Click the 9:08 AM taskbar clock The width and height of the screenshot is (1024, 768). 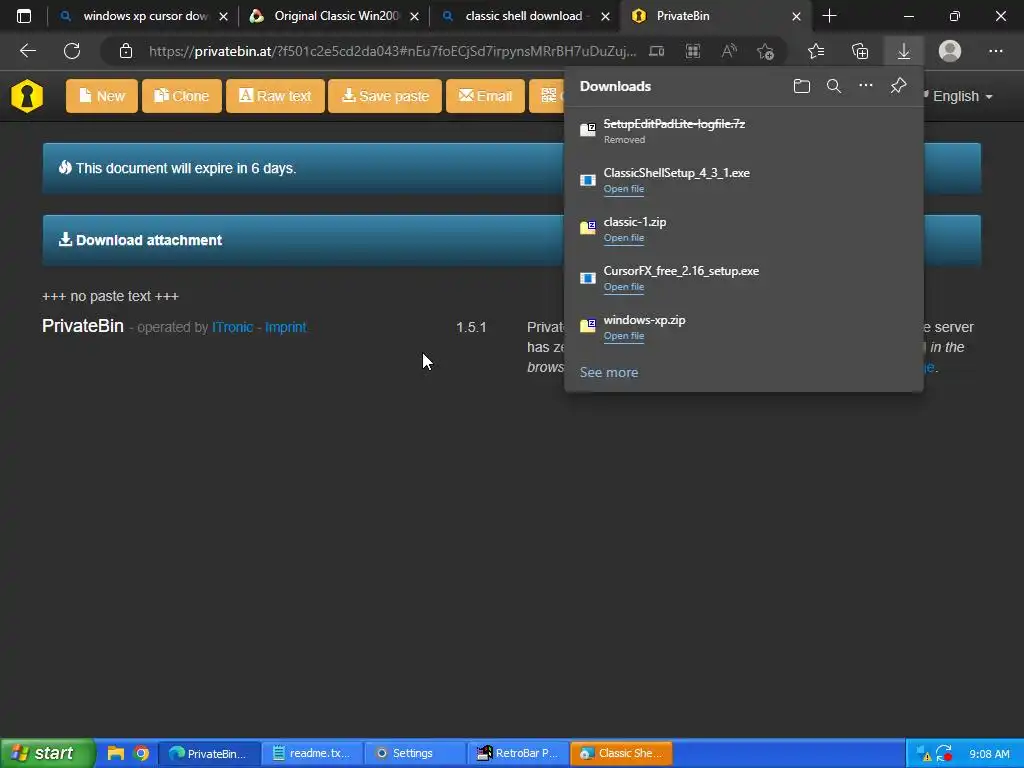989,754
